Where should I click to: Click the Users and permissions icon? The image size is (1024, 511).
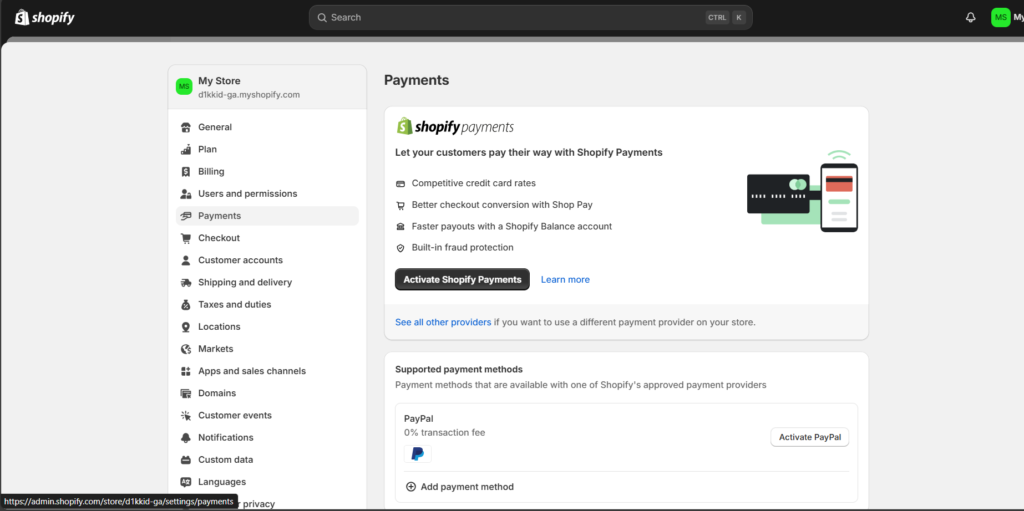185,194
